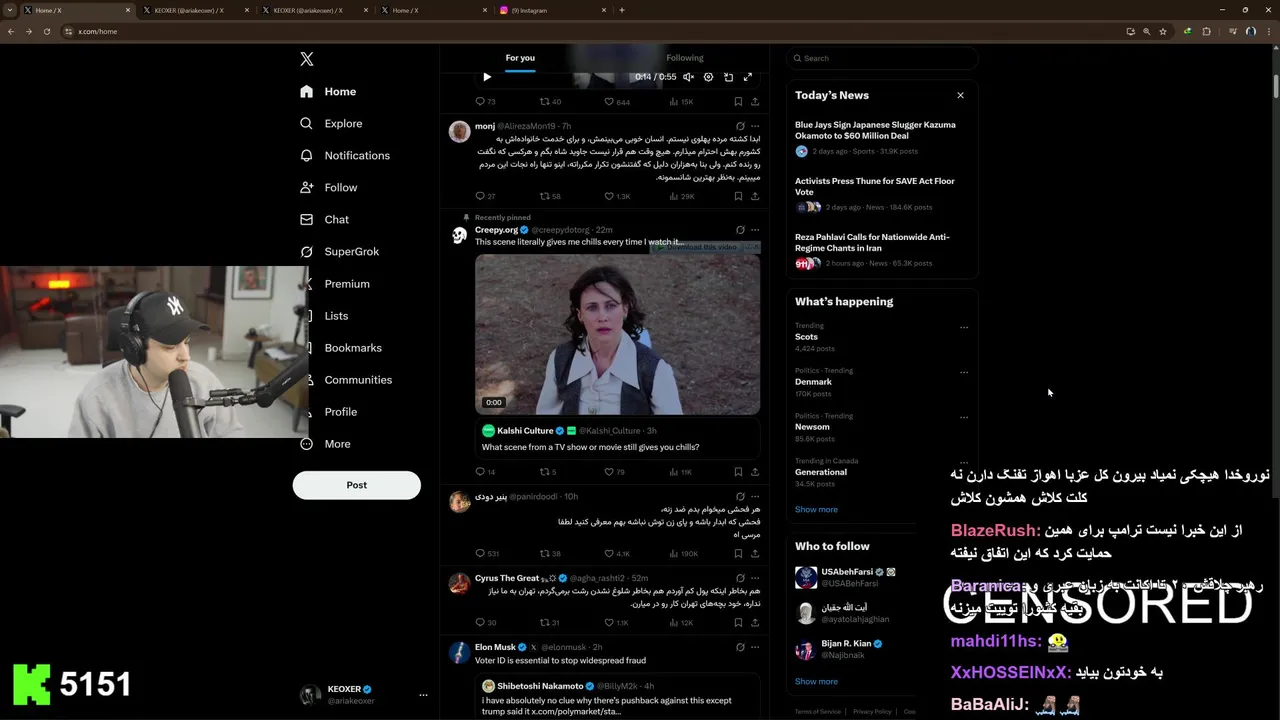Reload the page in the browser toolbar

(46, 31)
